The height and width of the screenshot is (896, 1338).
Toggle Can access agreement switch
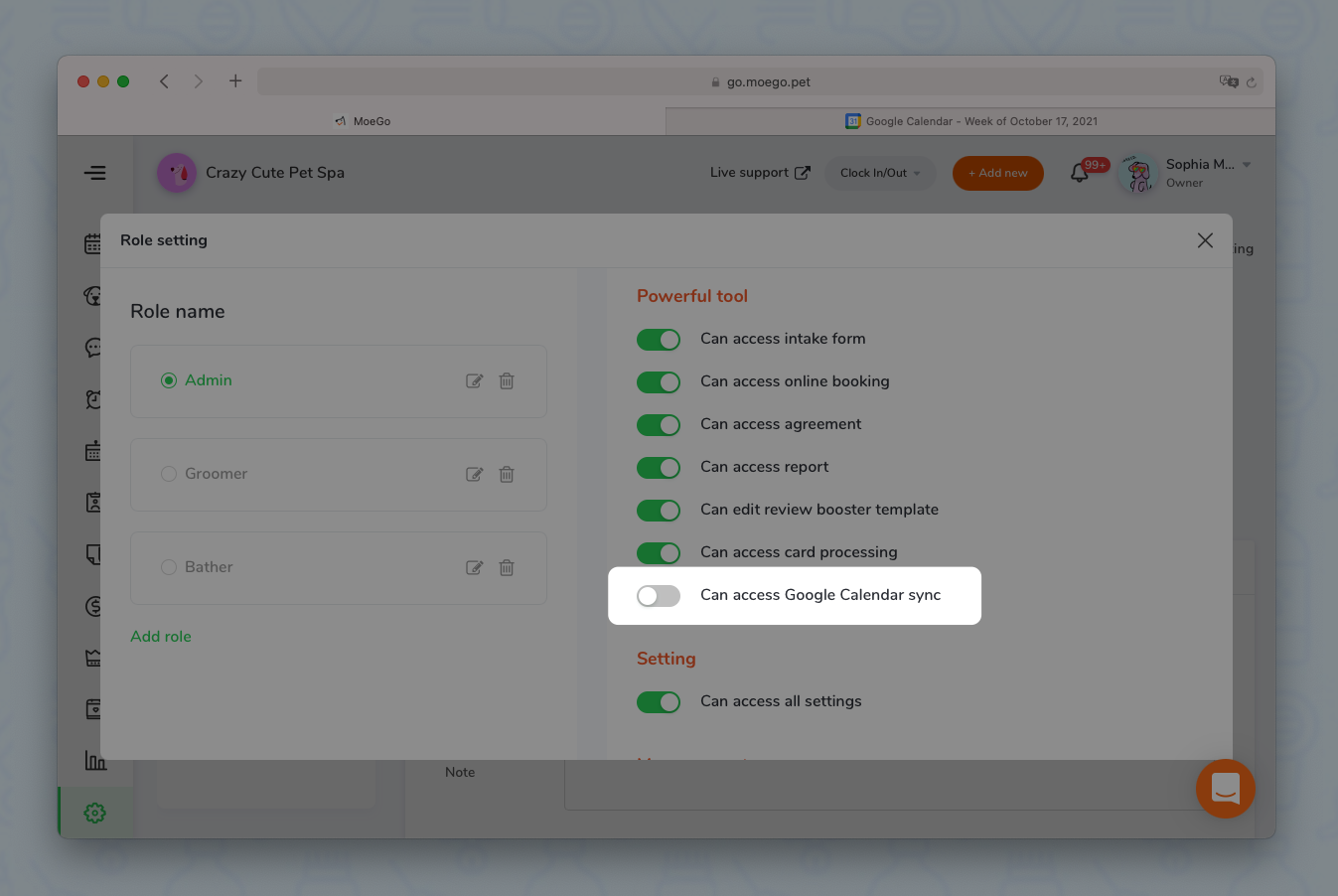point(659,425)
